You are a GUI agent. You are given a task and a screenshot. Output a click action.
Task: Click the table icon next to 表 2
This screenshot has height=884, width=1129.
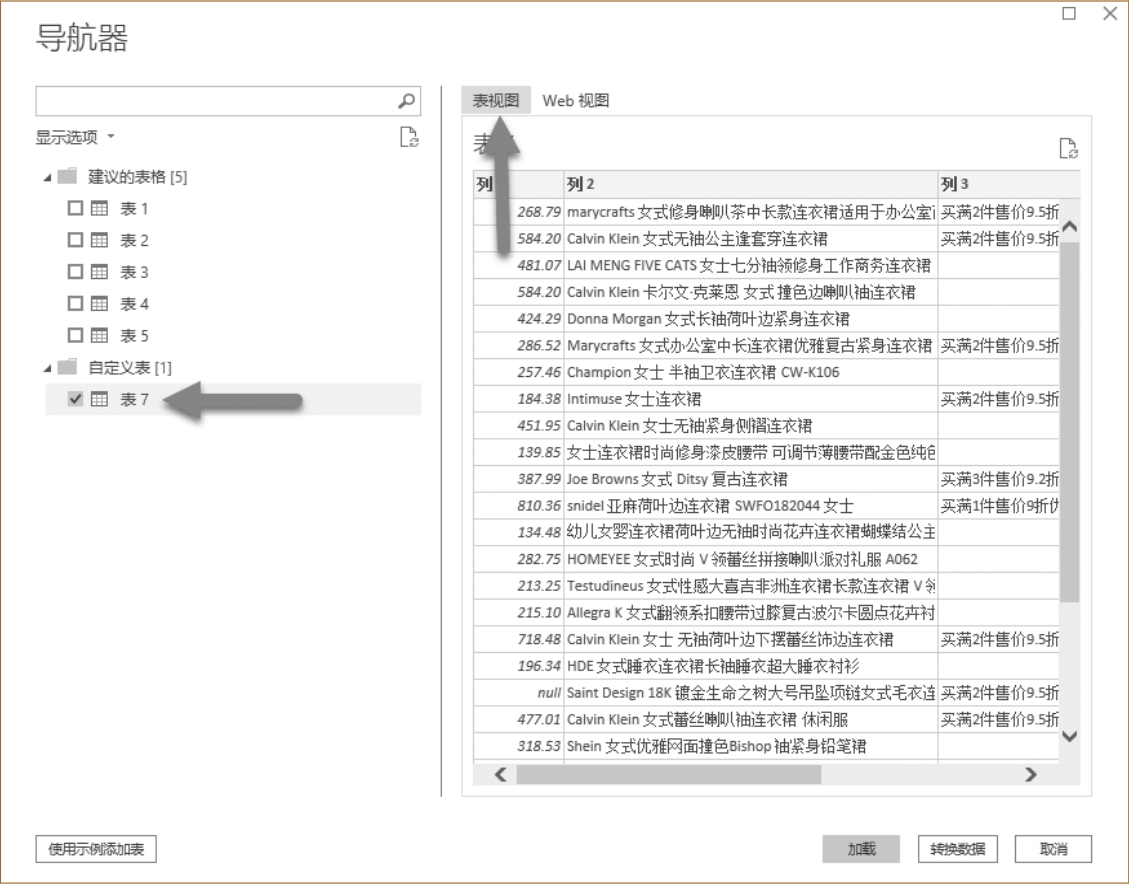(x=99, y=240)
